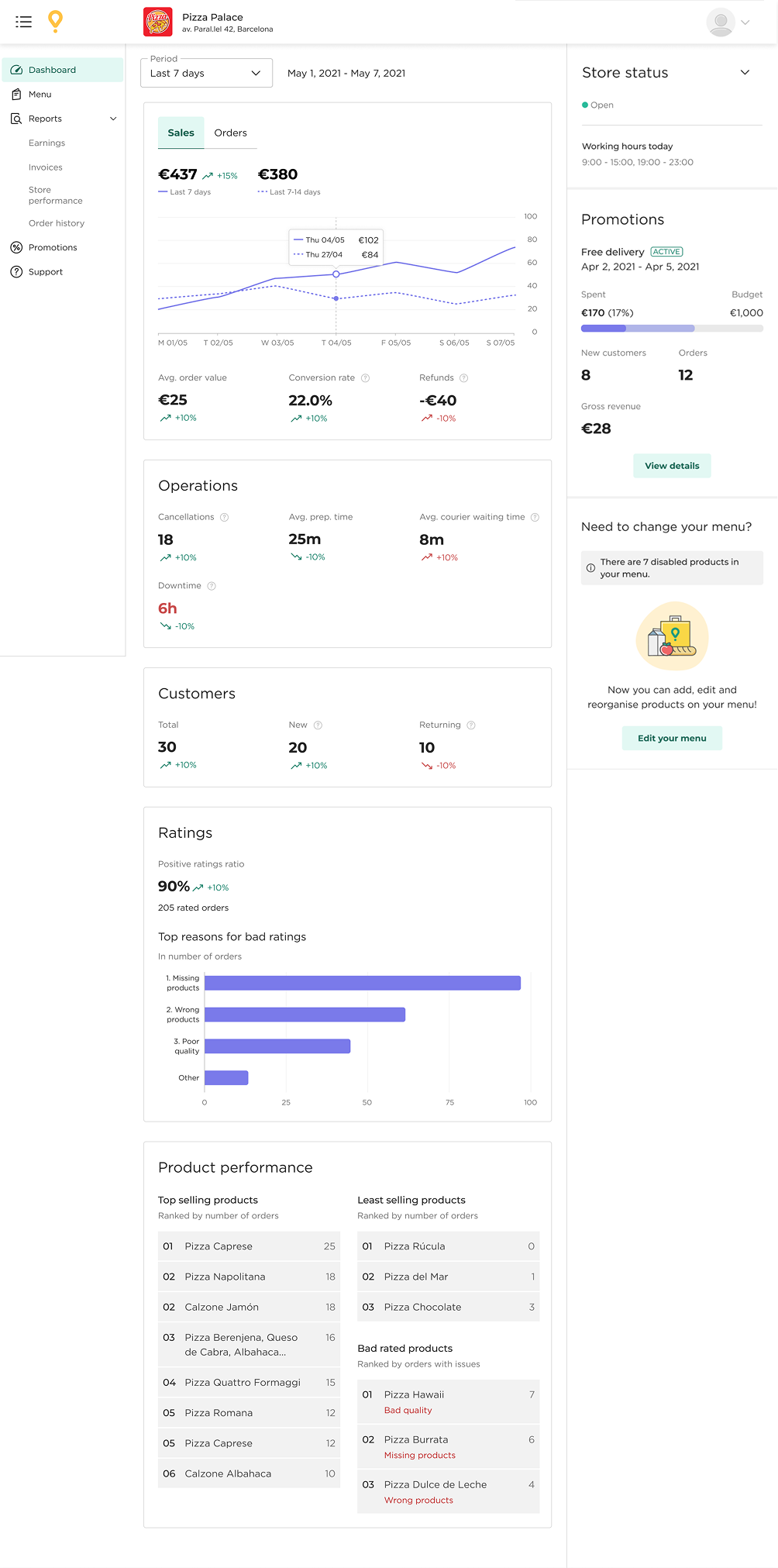Viewport: 778px width, 1568px height.
Task: Go to Store performance report
Action: point(56,195)
